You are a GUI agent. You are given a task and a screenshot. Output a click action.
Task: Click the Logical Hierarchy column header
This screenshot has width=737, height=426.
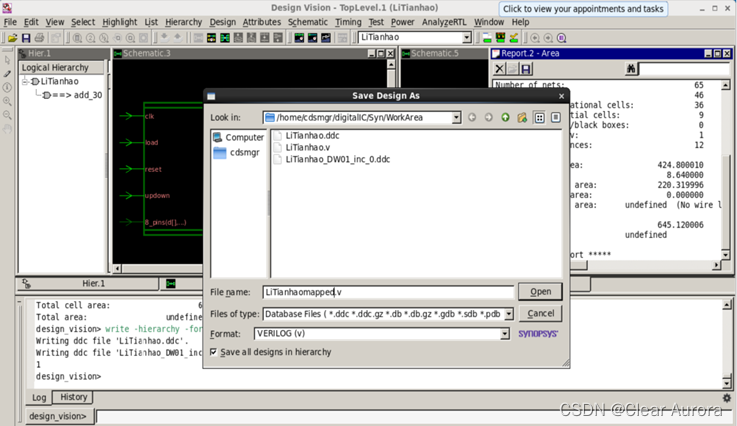pos(62,68)
